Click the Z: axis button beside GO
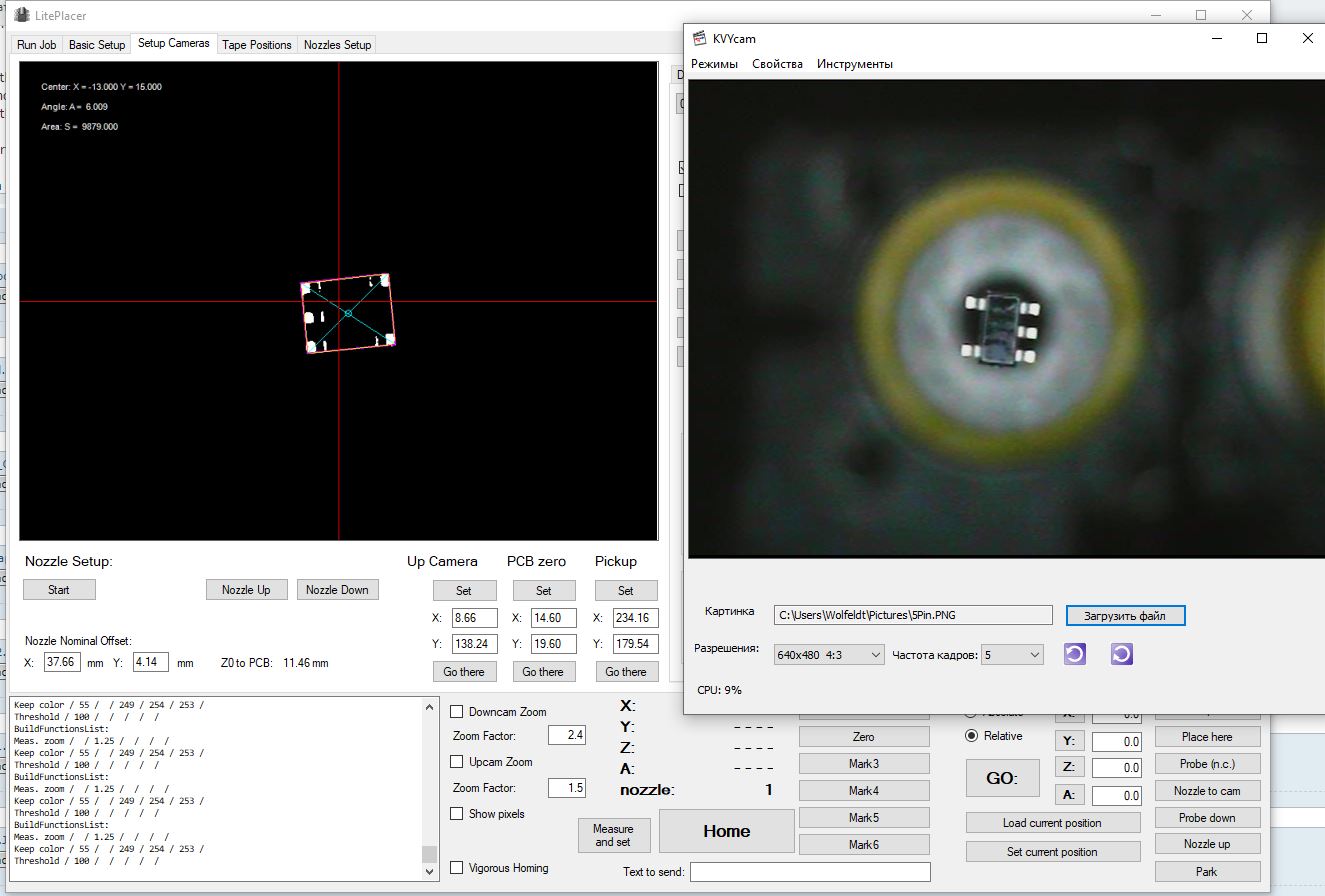1325x896 pixels. (1069, 768)
